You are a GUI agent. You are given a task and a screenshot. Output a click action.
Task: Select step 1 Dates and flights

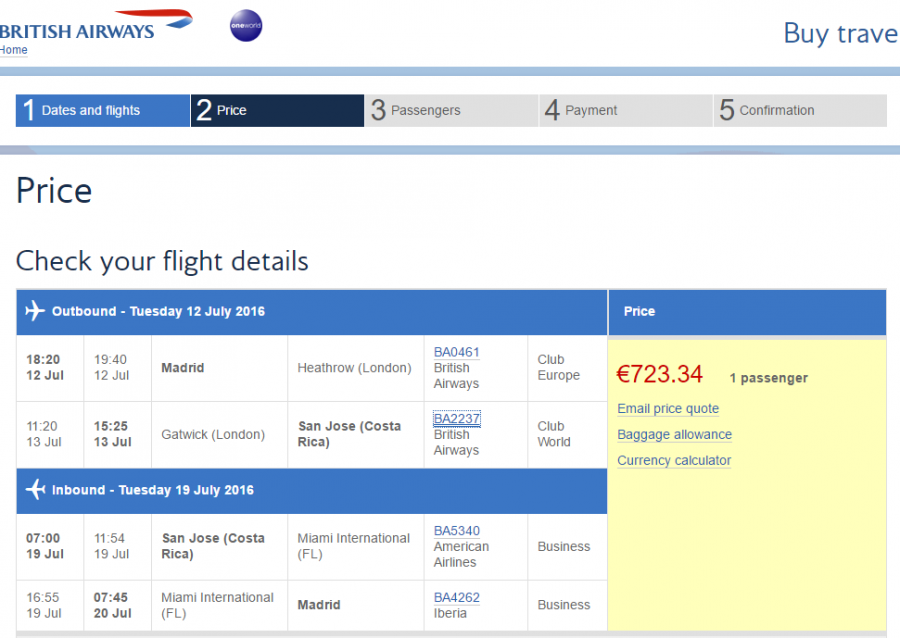click(102, 111)
